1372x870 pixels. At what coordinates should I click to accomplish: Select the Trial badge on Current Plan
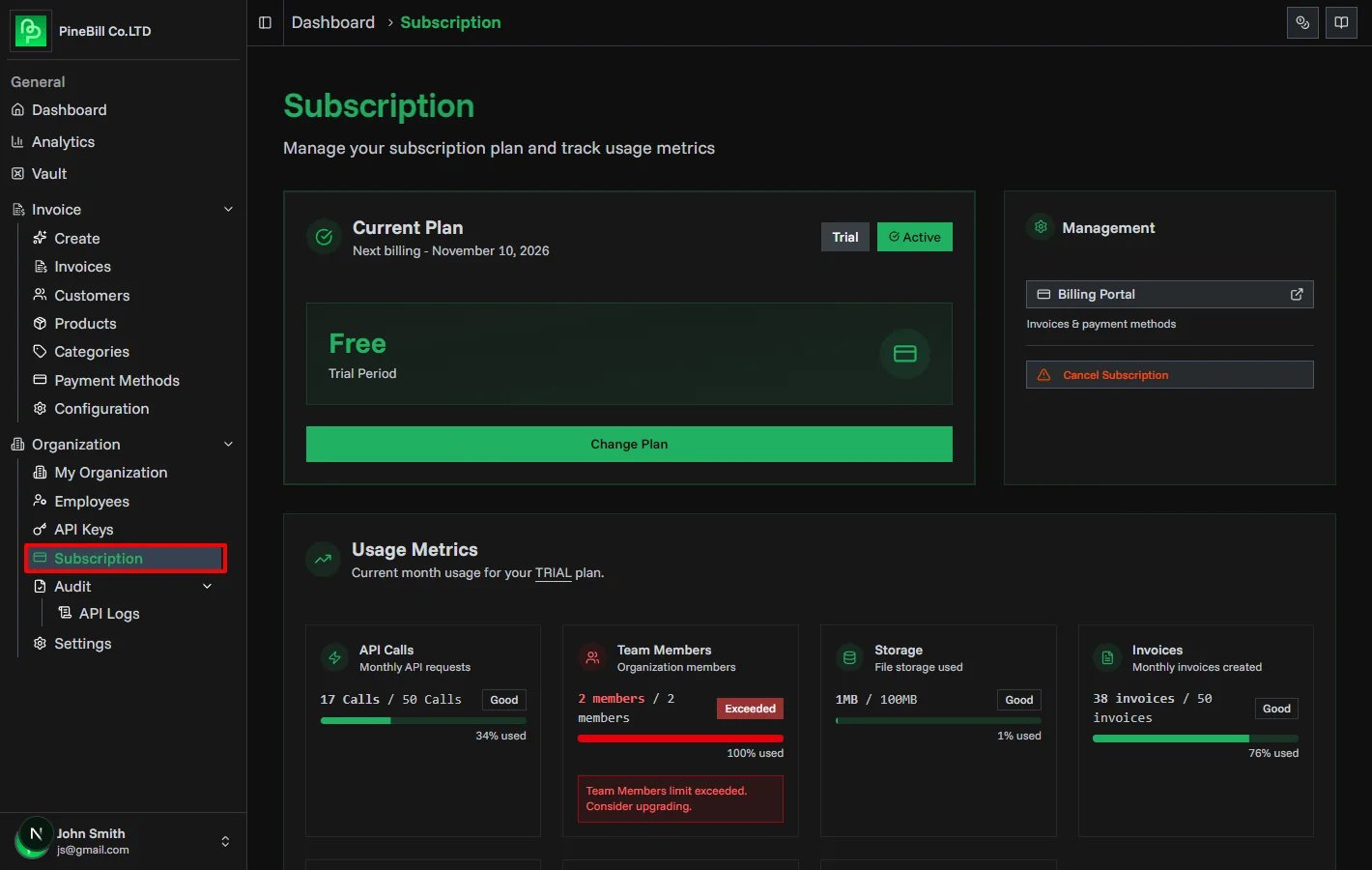pyautogui.click(x=844, y=236)
